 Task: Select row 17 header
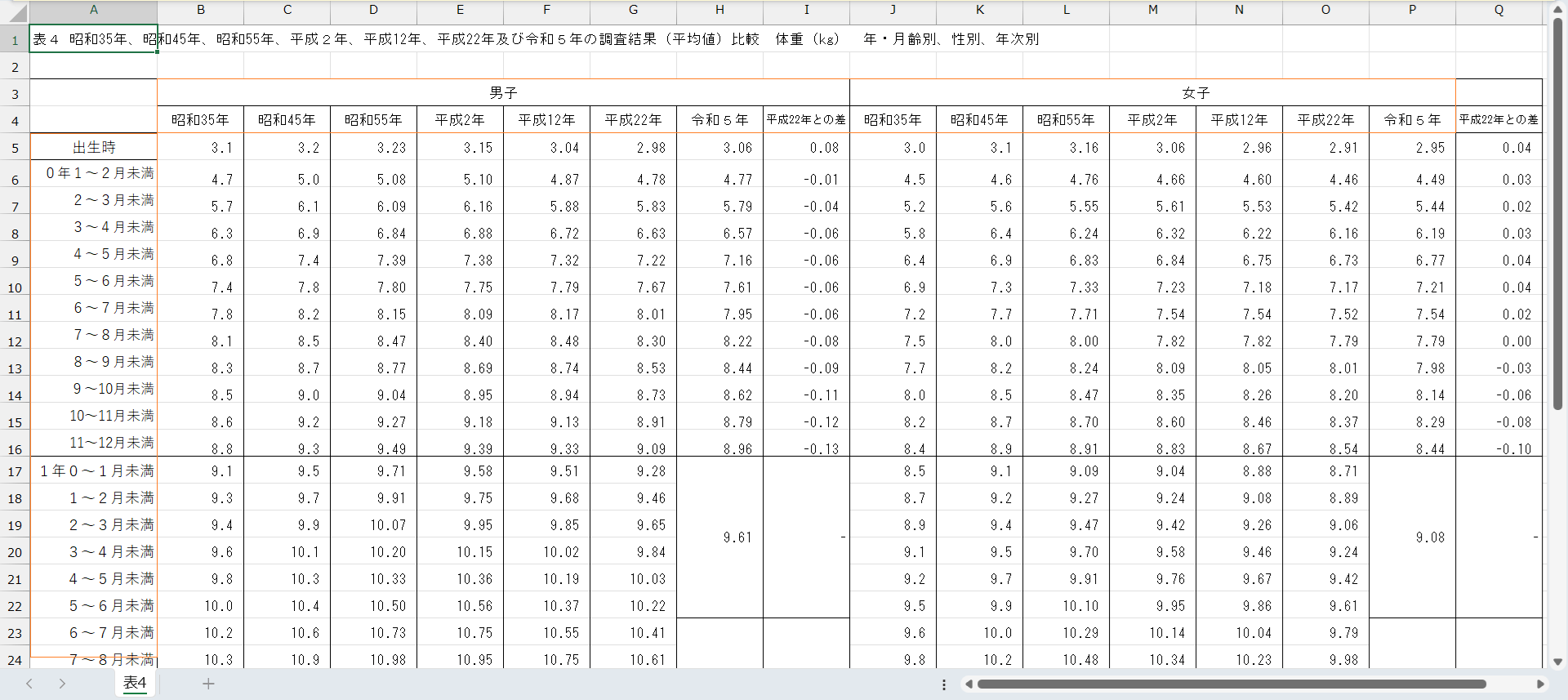click(15, 471)
